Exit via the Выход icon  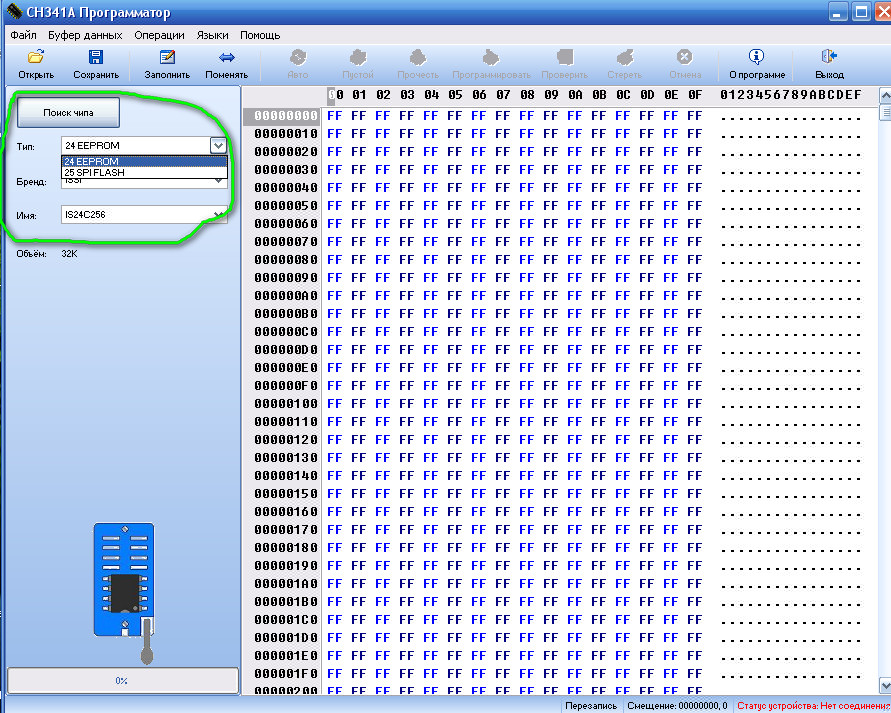click(829, 56)
